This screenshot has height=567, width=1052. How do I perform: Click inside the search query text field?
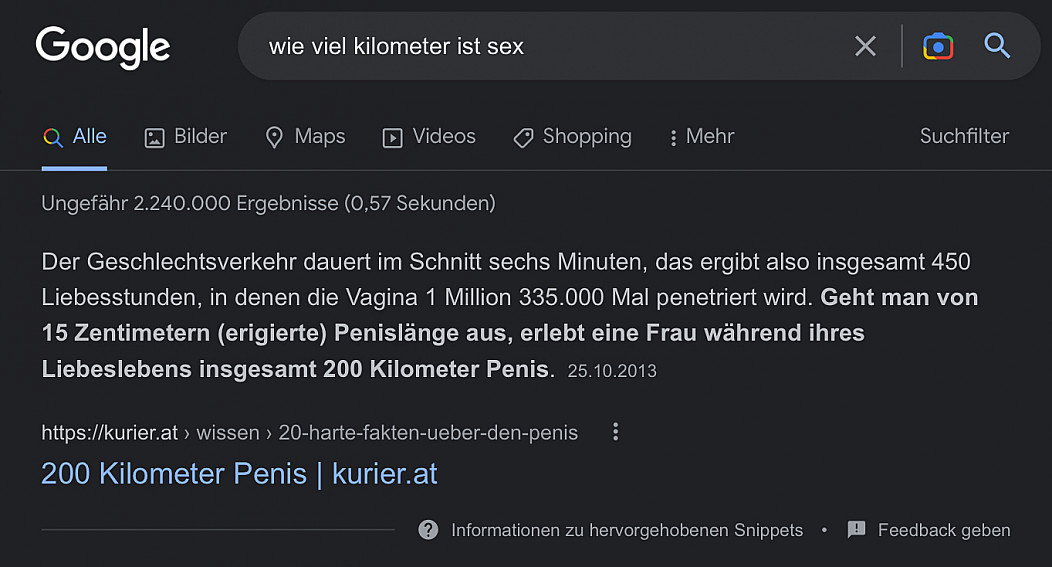[x=550, y=46]
